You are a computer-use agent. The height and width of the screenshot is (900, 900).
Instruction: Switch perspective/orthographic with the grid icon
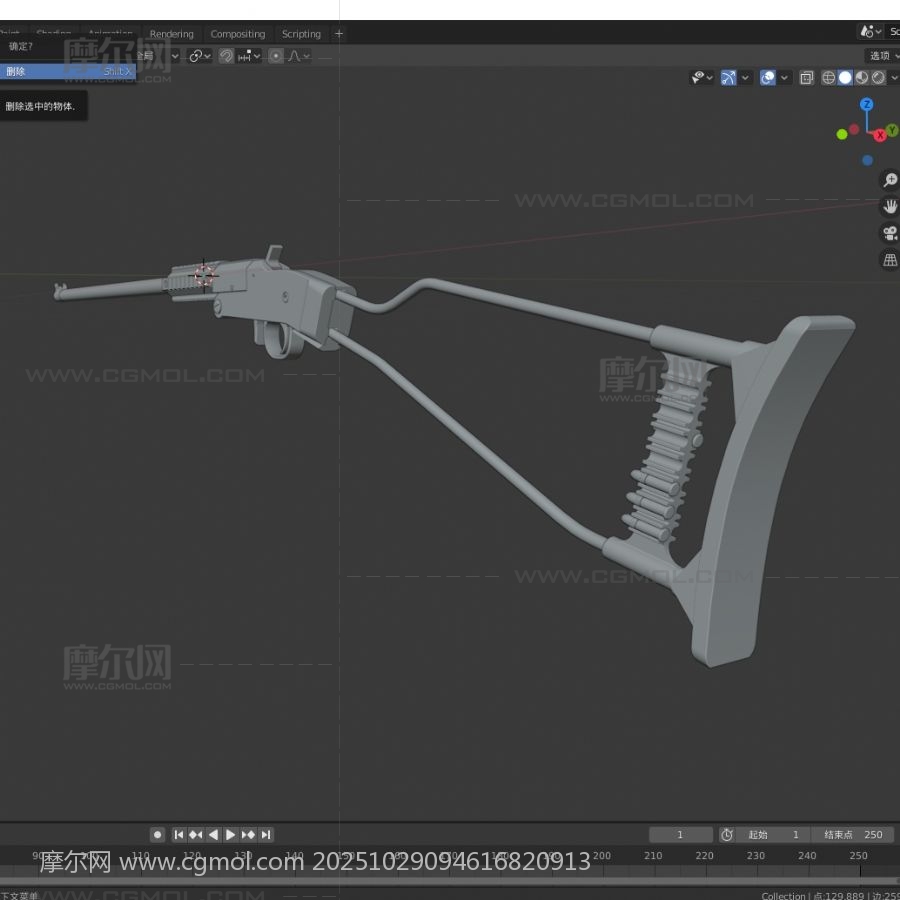click(889, 260)
